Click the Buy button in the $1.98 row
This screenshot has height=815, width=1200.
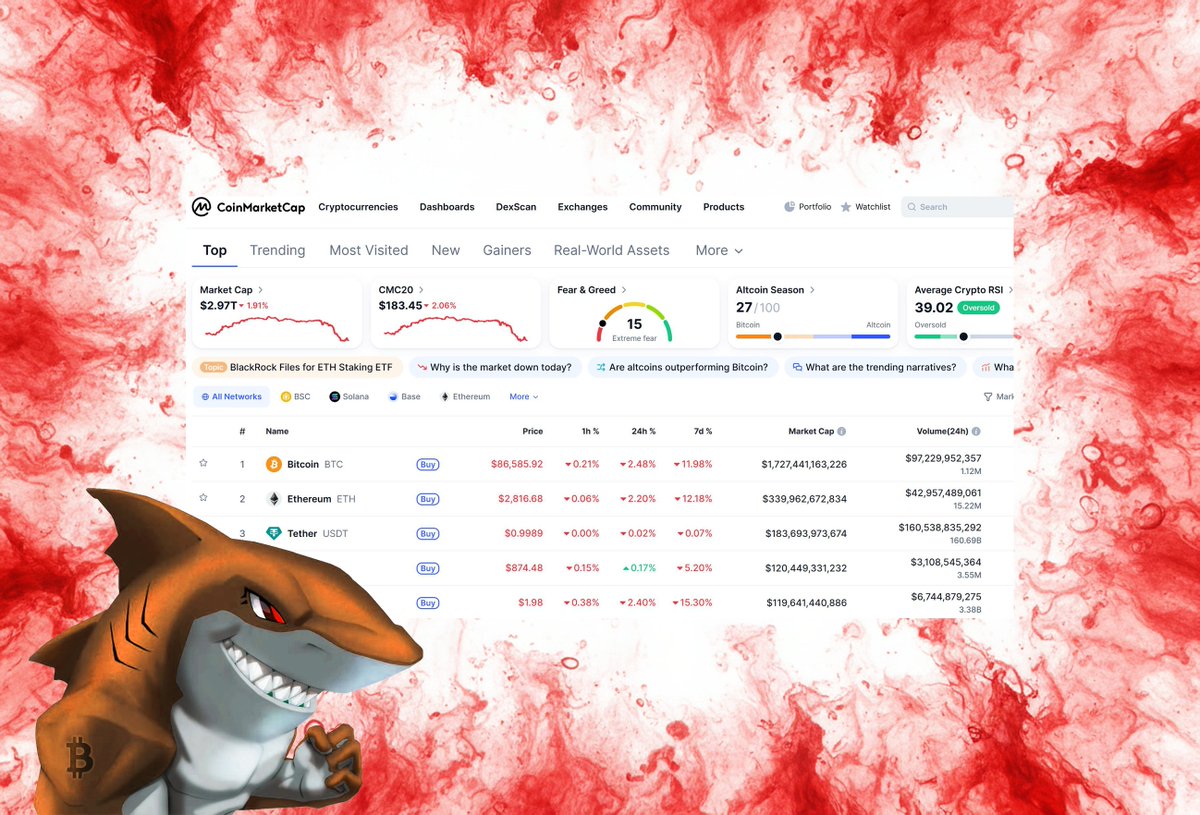coord(428,603)
